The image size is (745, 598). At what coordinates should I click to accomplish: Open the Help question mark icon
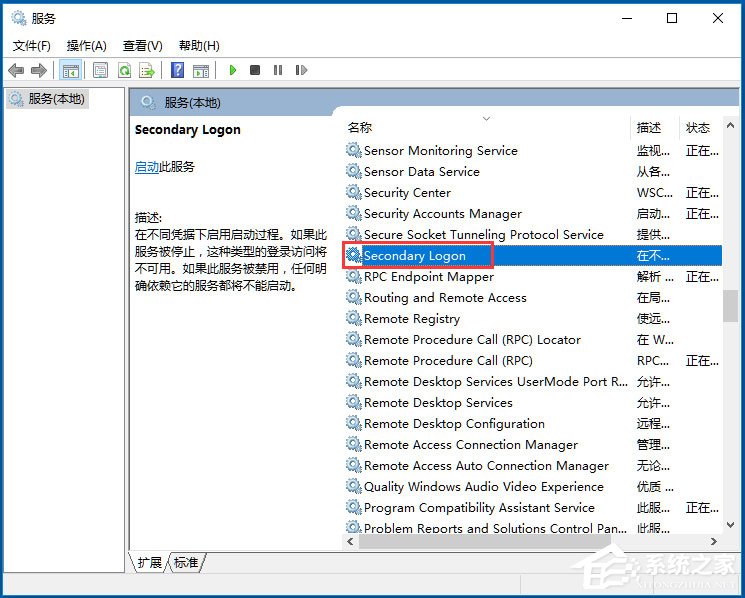pyautogui.click(x=177, y=70)
